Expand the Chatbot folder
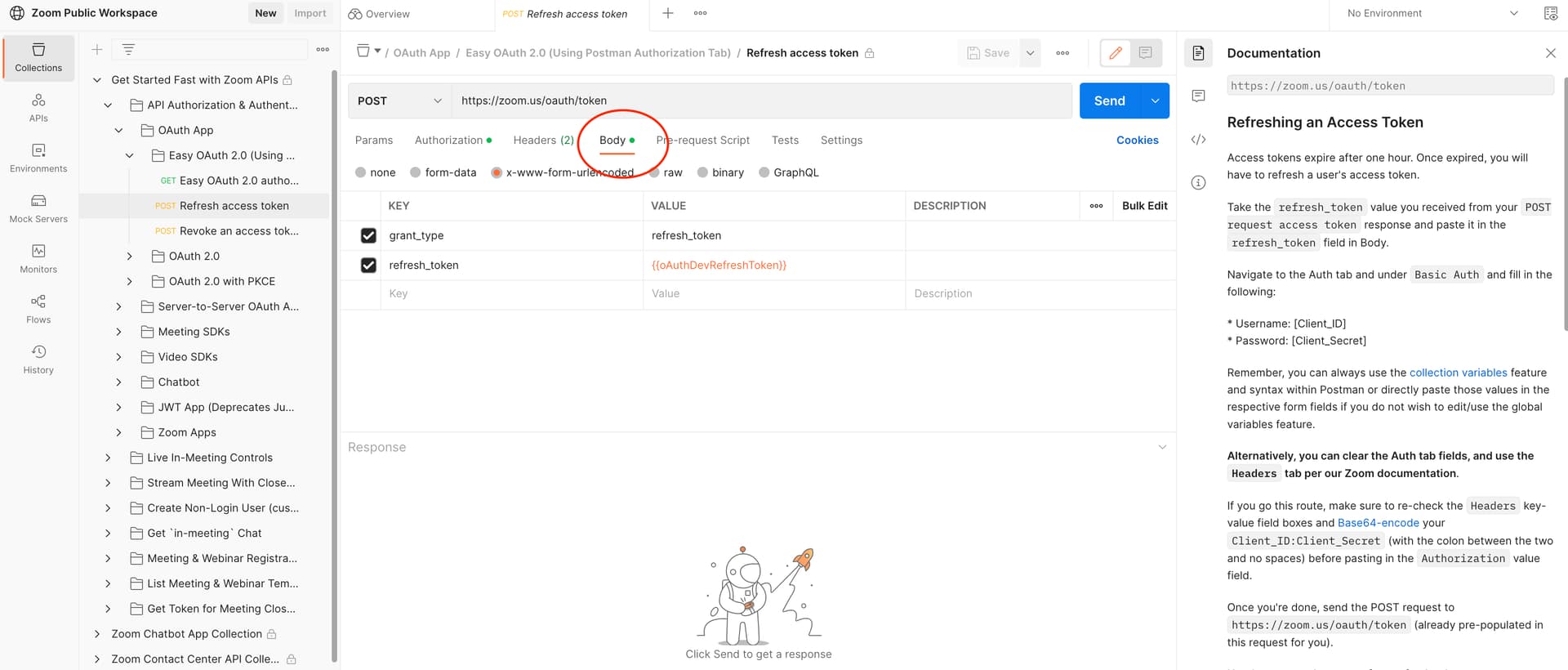 pyautogui.click(x=118, y=382)
